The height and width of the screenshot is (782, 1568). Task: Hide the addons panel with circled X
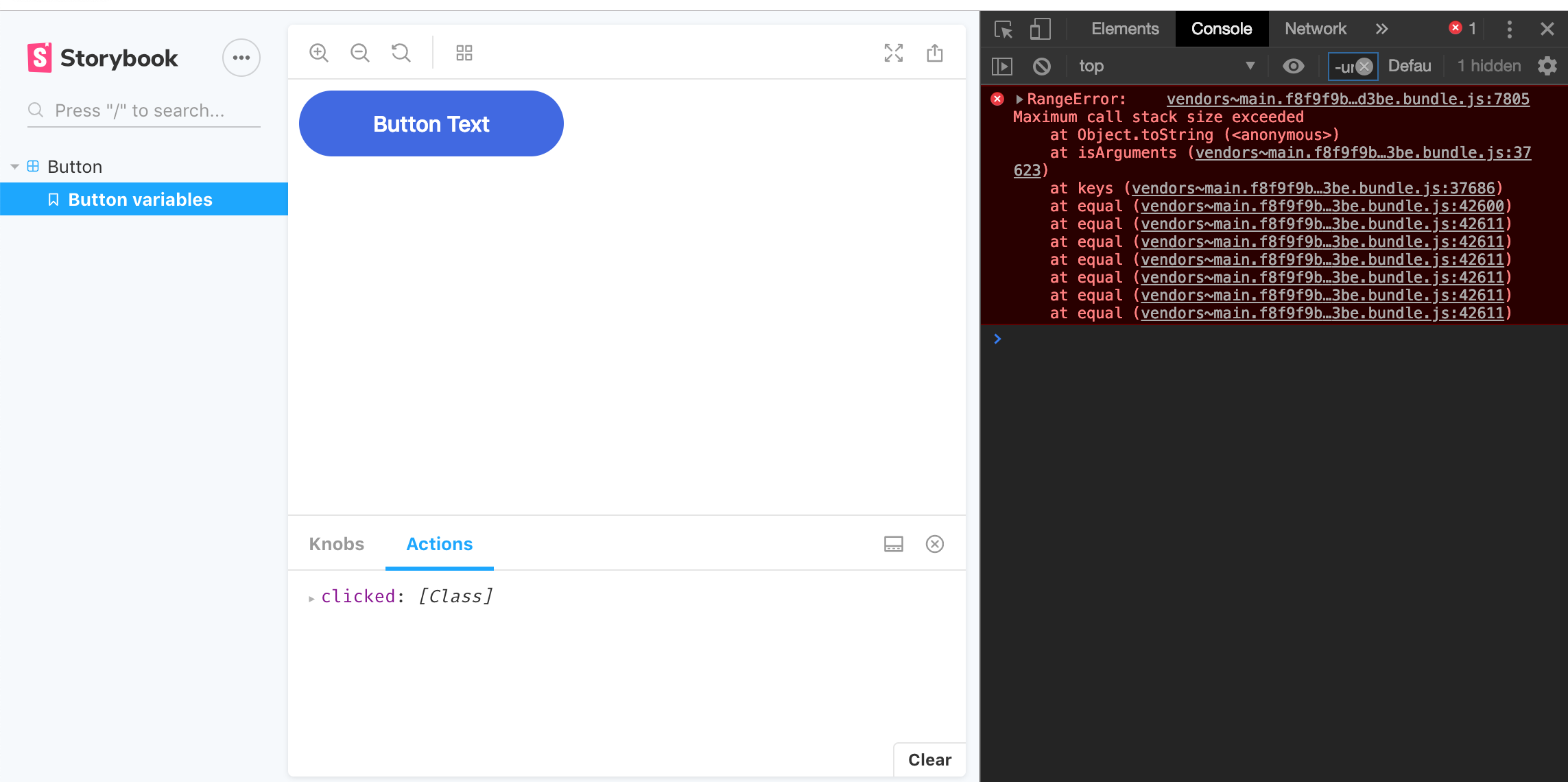coord(935,544)
